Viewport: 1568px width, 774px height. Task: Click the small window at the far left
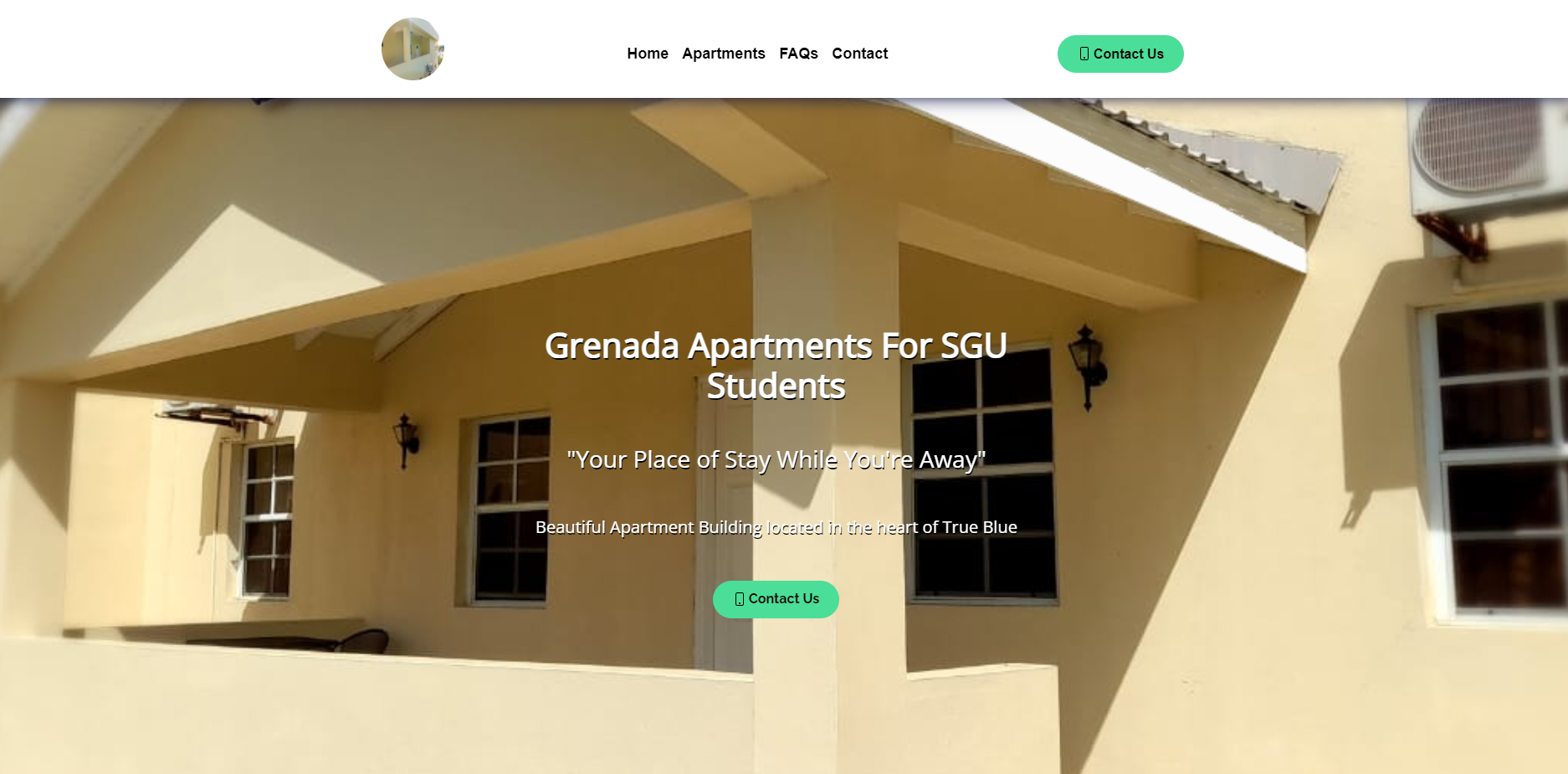[267, 519]
